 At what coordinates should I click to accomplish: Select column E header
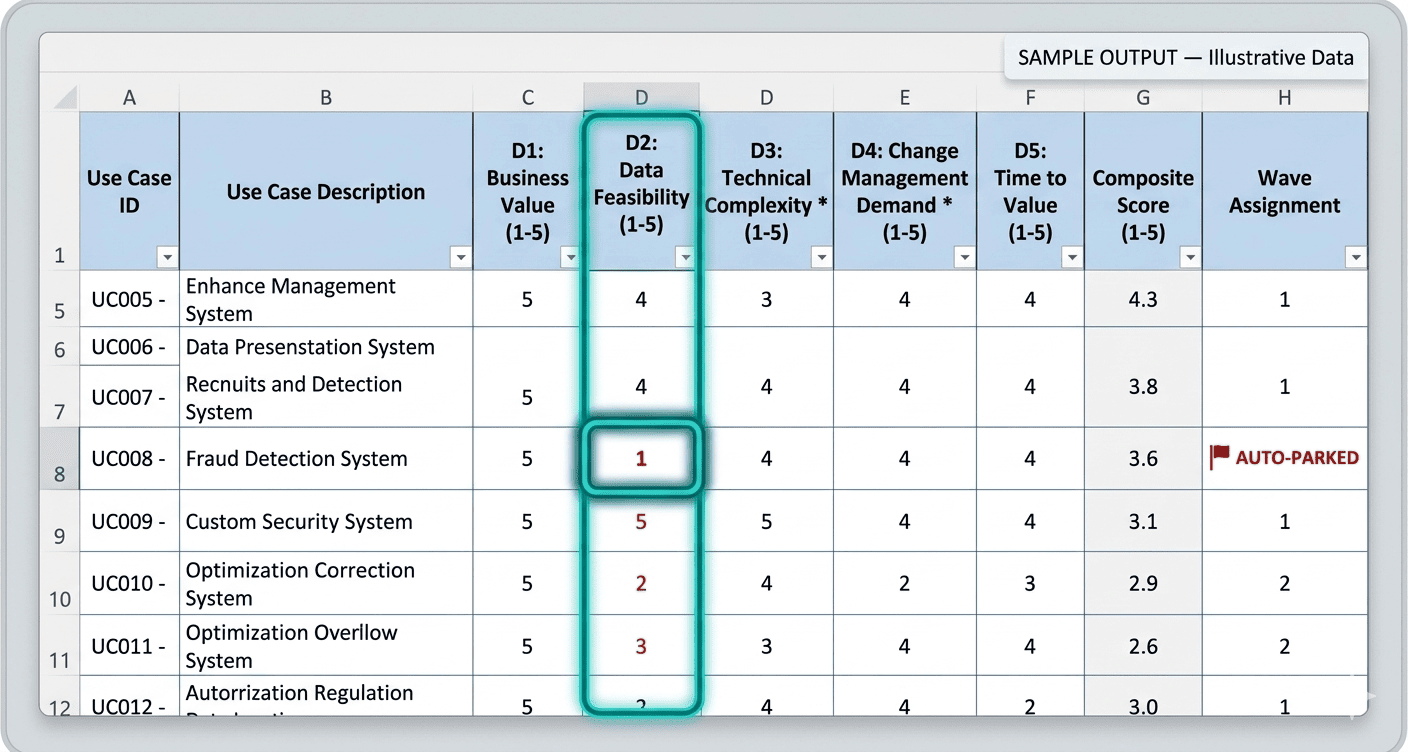point(904,97)
